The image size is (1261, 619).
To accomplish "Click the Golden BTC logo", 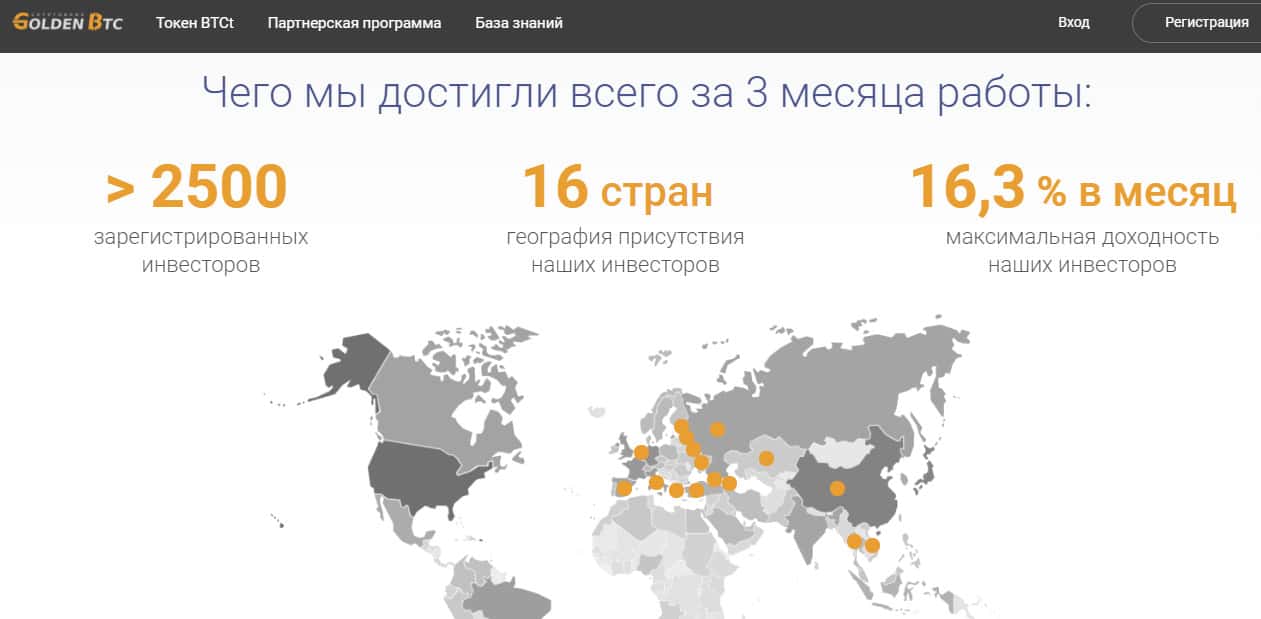I will [67, 22].
